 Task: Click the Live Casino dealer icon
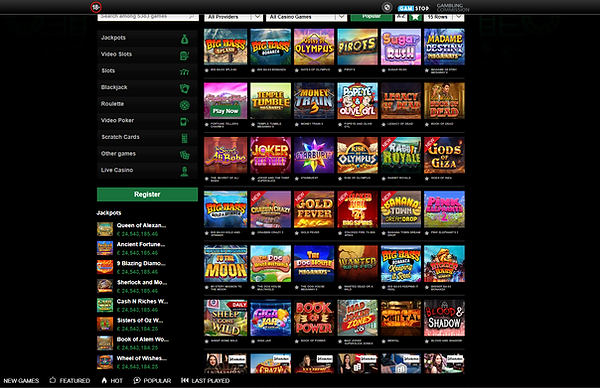click(x=184, y=171)
